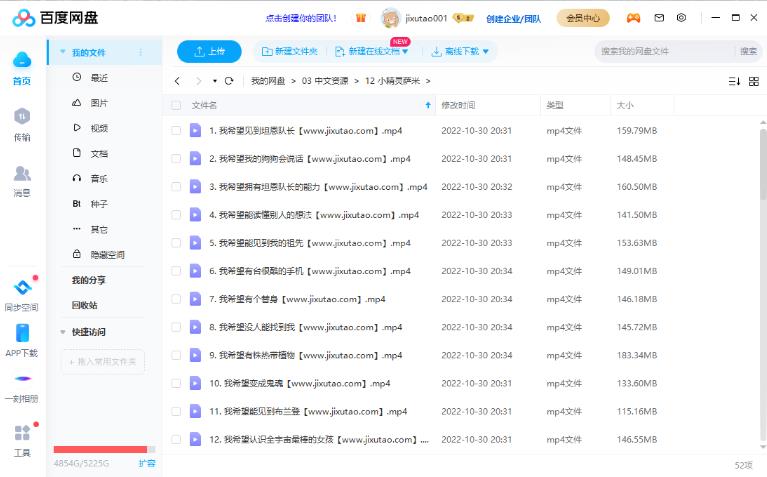Collapse the 我的文件 tree triangle
Image resolution: width=767 pixels, height=477 pixels.
(63, 52)
